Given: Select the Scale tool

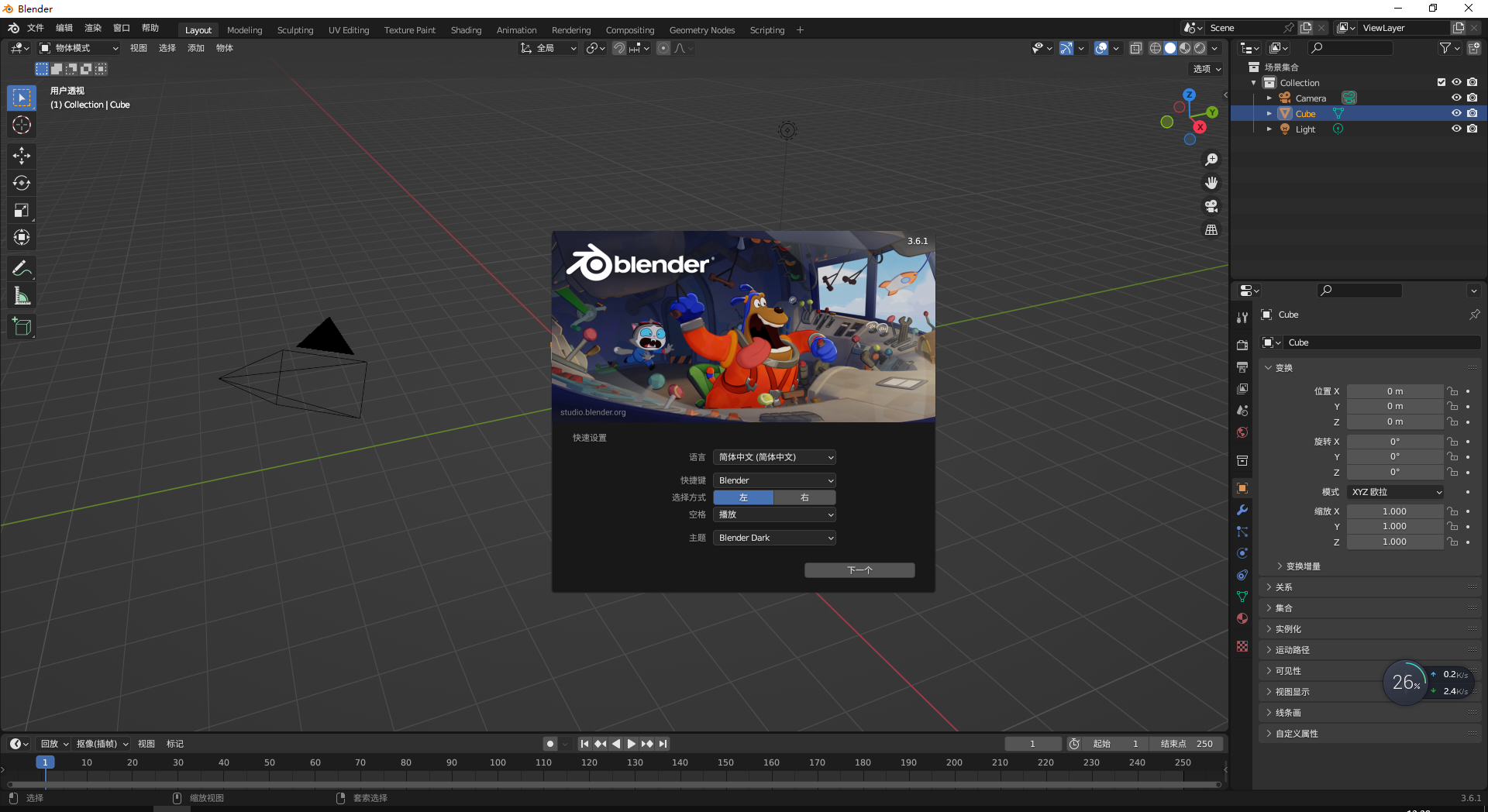Looking at the screenshot, I should click(22, 210).
